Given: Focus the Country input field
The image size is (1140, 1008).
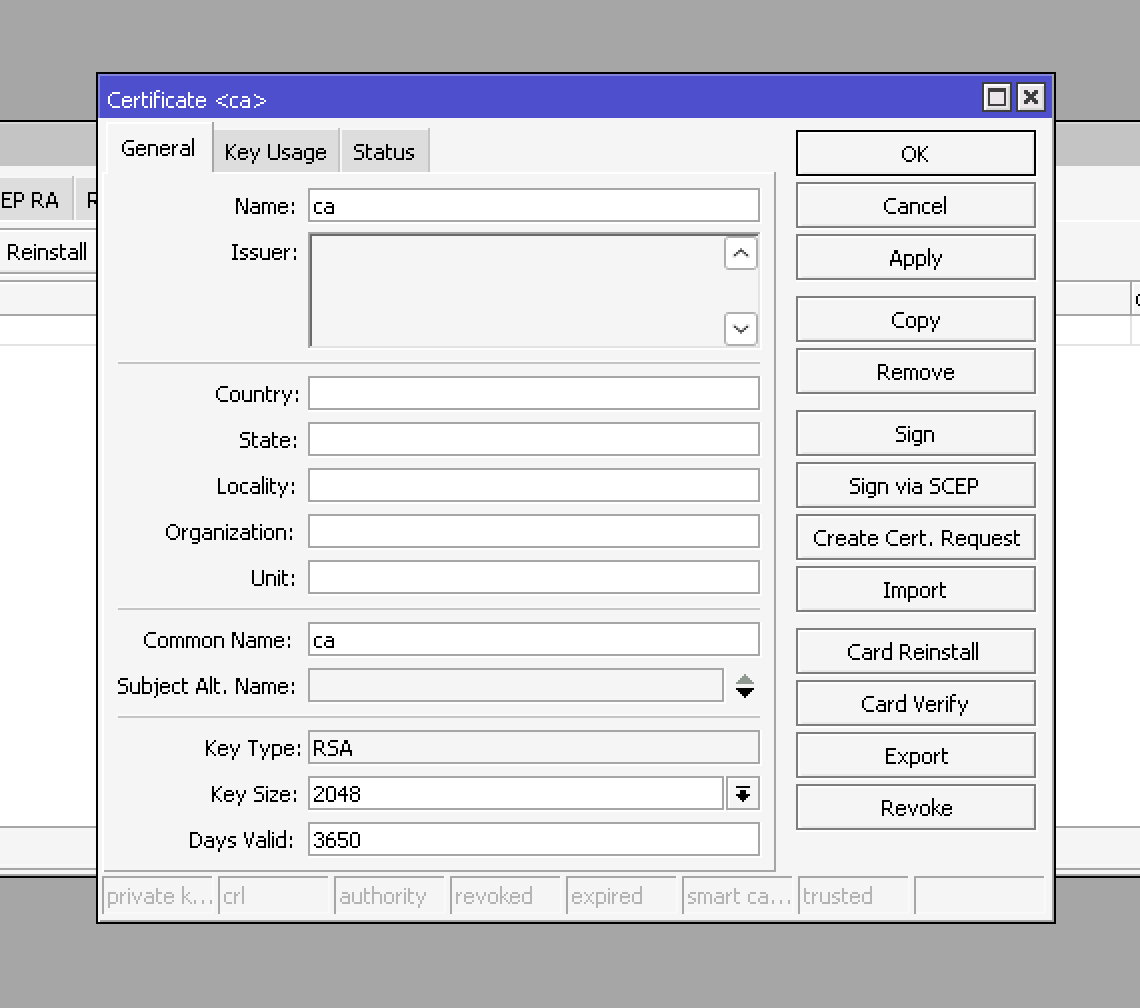Looking at the screenshot, I should tap(533, 394).
